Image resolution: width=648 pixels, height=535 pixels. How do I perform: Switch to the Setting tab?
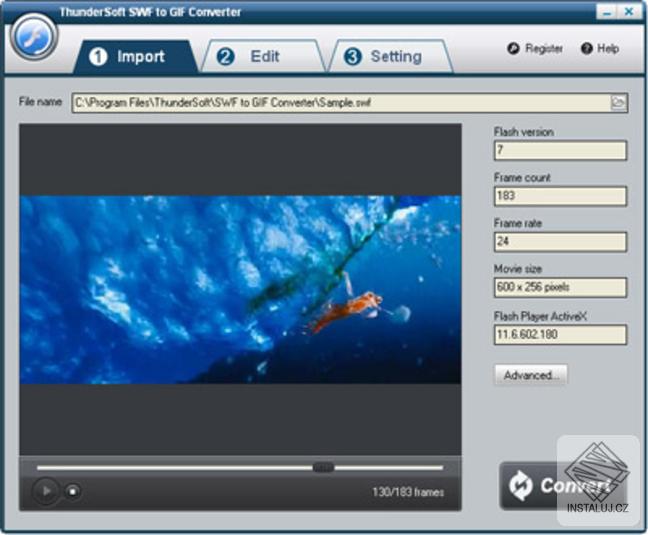[391, 57]
